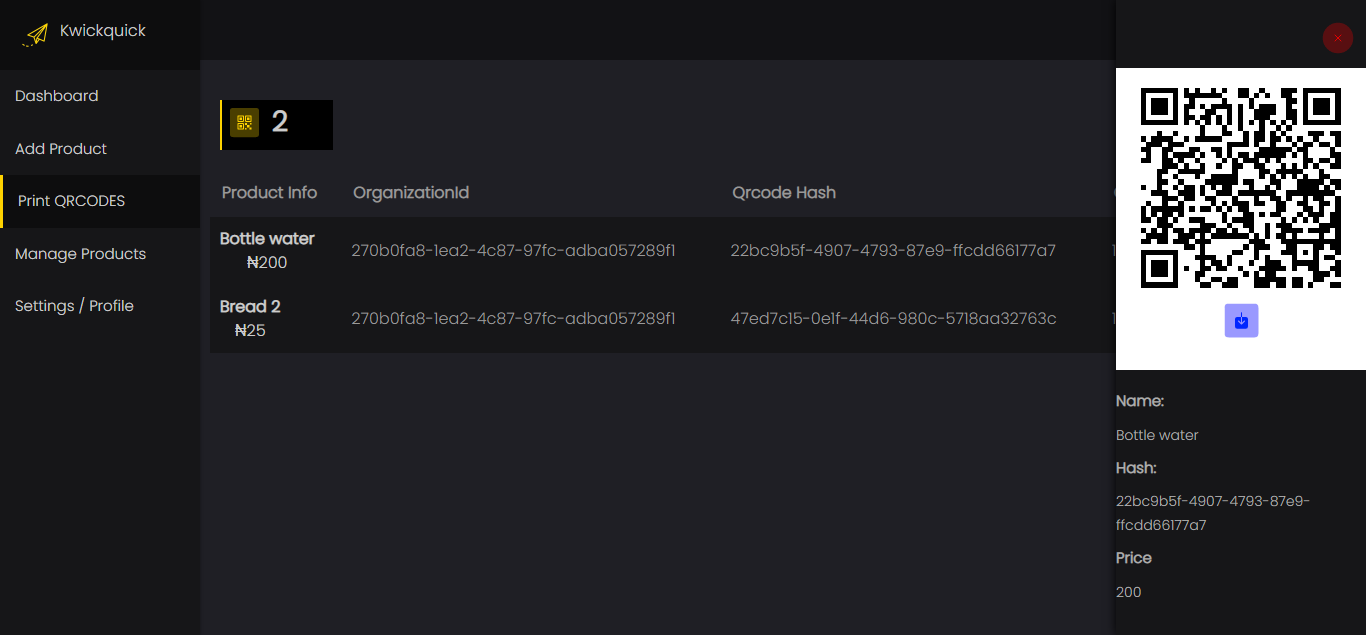Close the QR details panel
The height and width of the screenshot is (635, 1366).
pos(1338,38)
